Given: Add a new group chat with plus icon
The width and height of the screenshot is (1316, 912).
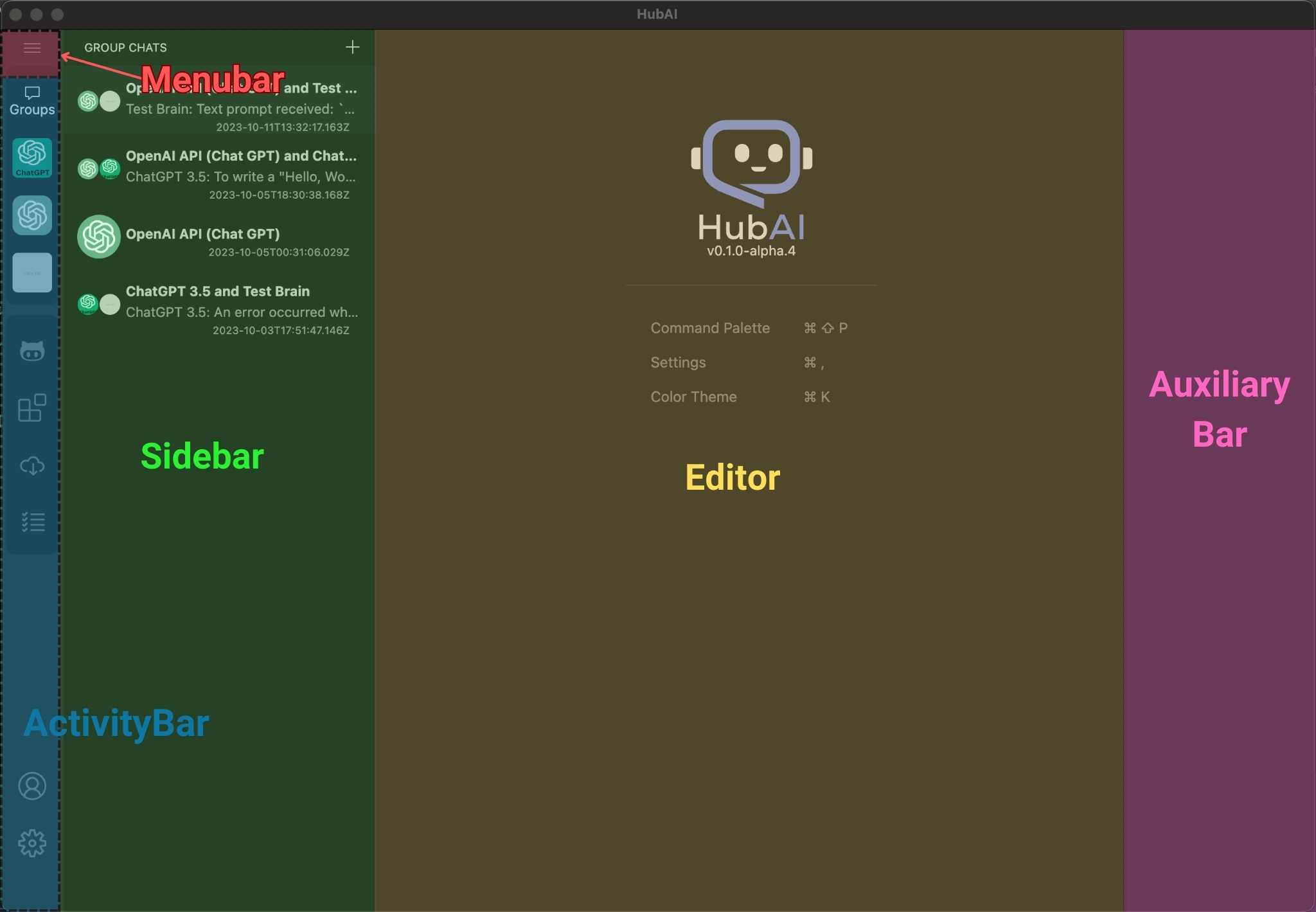Looking at the screenshot, I should coord(352,47).
